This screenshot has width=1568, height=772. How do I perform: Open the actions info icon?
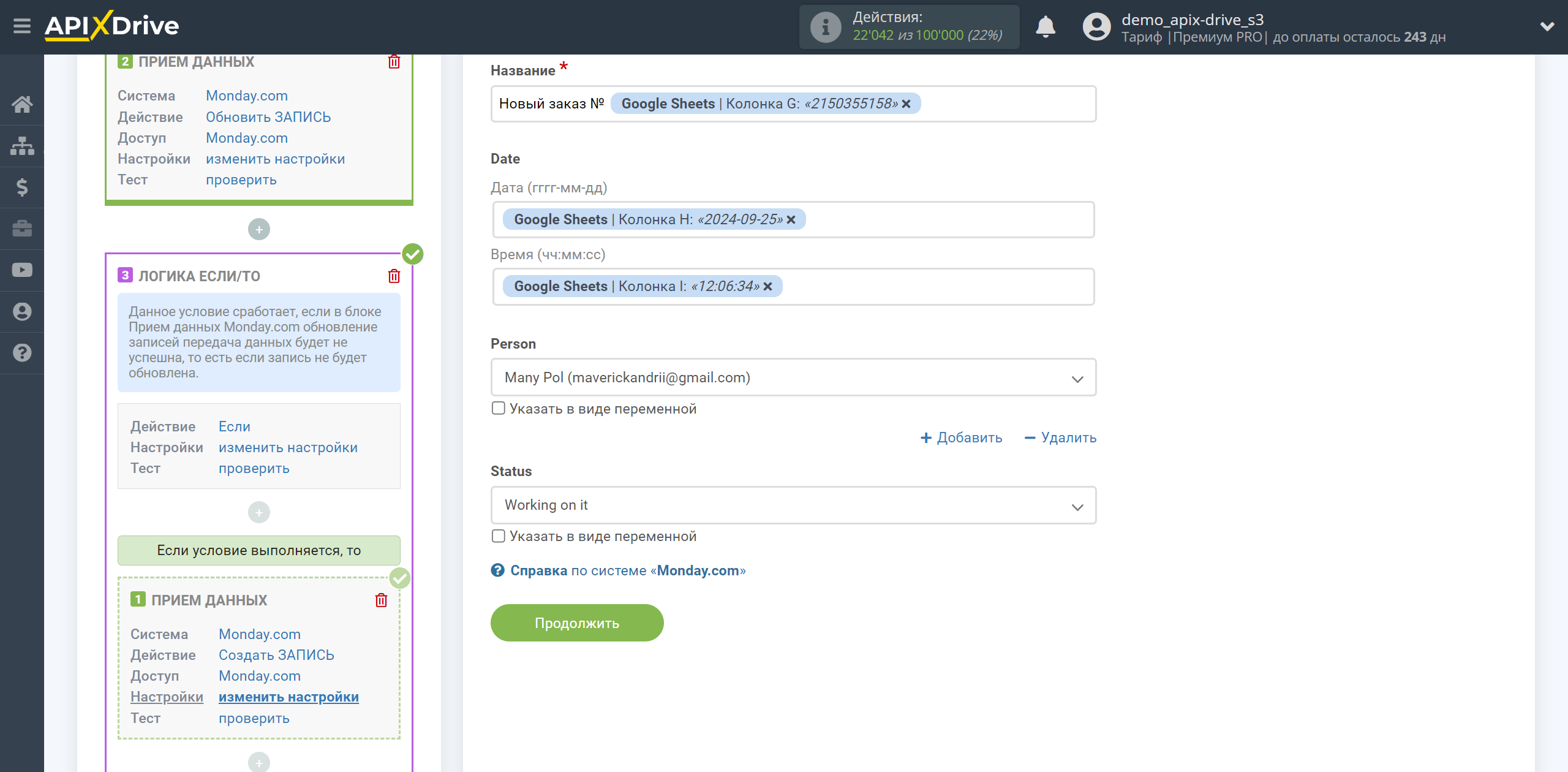[x=825, y=27]
